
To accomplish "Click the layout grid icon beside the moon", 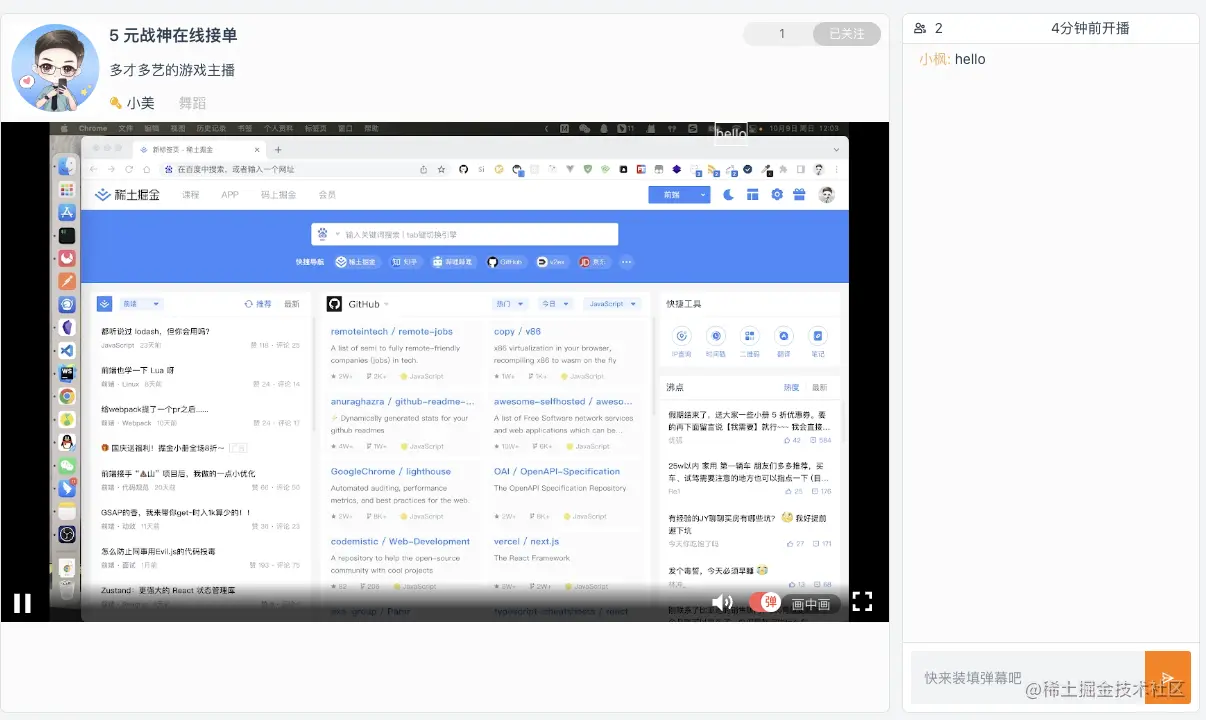I will 752,195.
